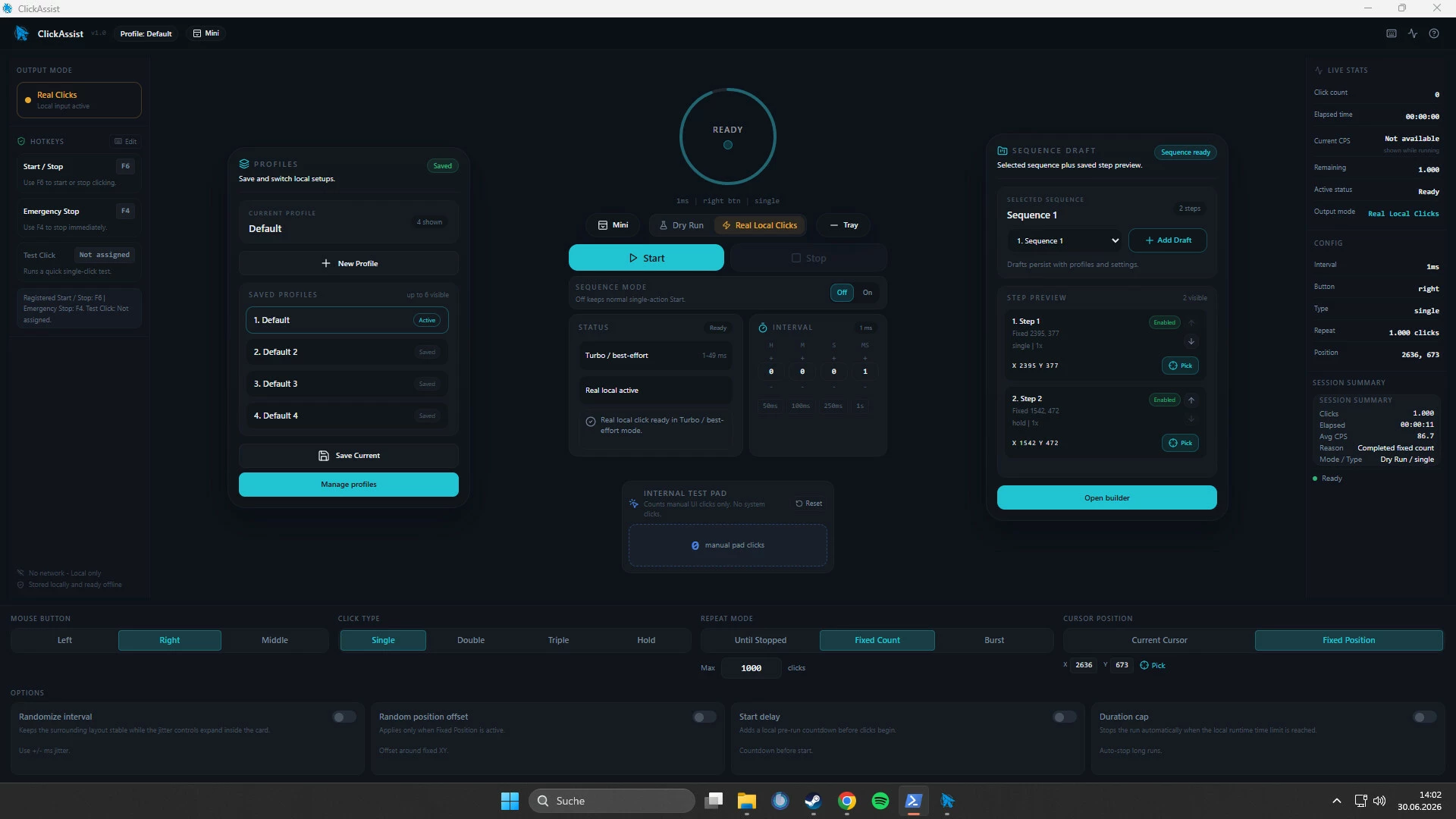The width and height of the screenshot is (1456, 819).
Task: Click the X coordinate field showing 2636
Action: [x=1084, y=665]
